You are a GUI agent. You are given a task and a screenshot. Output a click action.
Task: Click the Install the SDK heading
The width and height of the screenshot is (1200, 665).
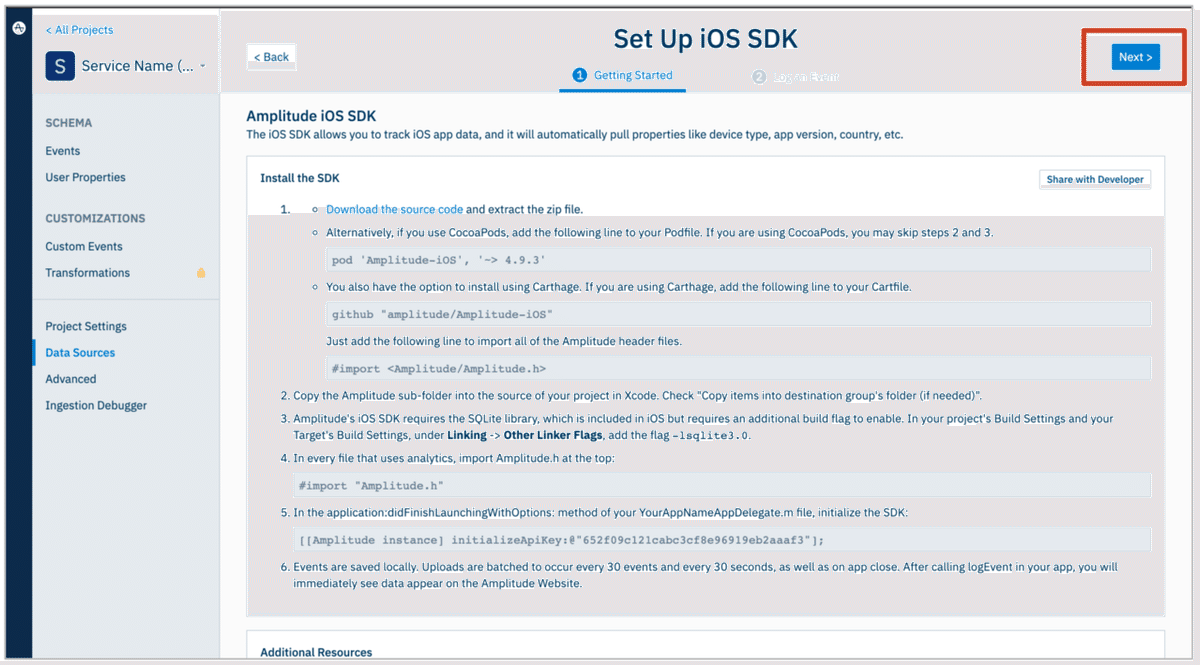300,179
